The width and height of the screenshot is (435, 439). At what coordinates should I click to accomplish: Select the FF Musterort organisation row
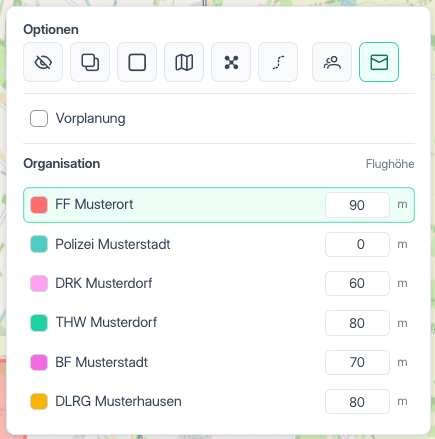pyautogui.click(x=219, y=205)
